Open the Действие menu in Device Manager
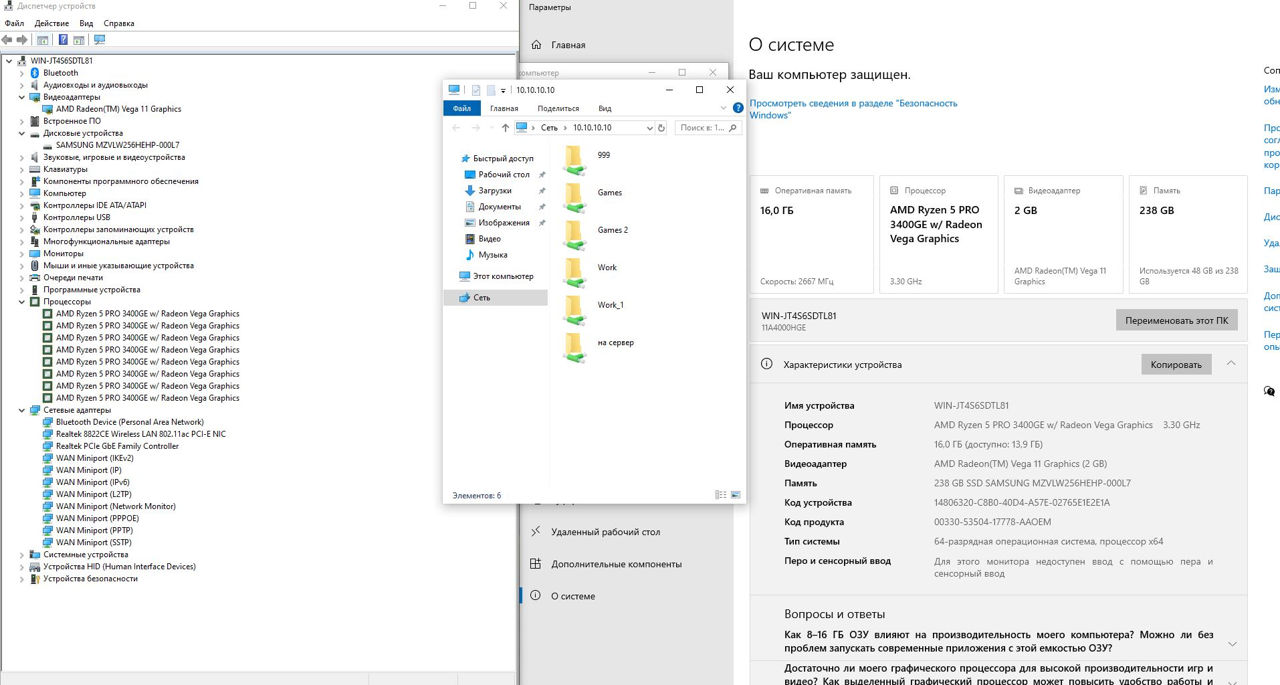 click(52, 23)
